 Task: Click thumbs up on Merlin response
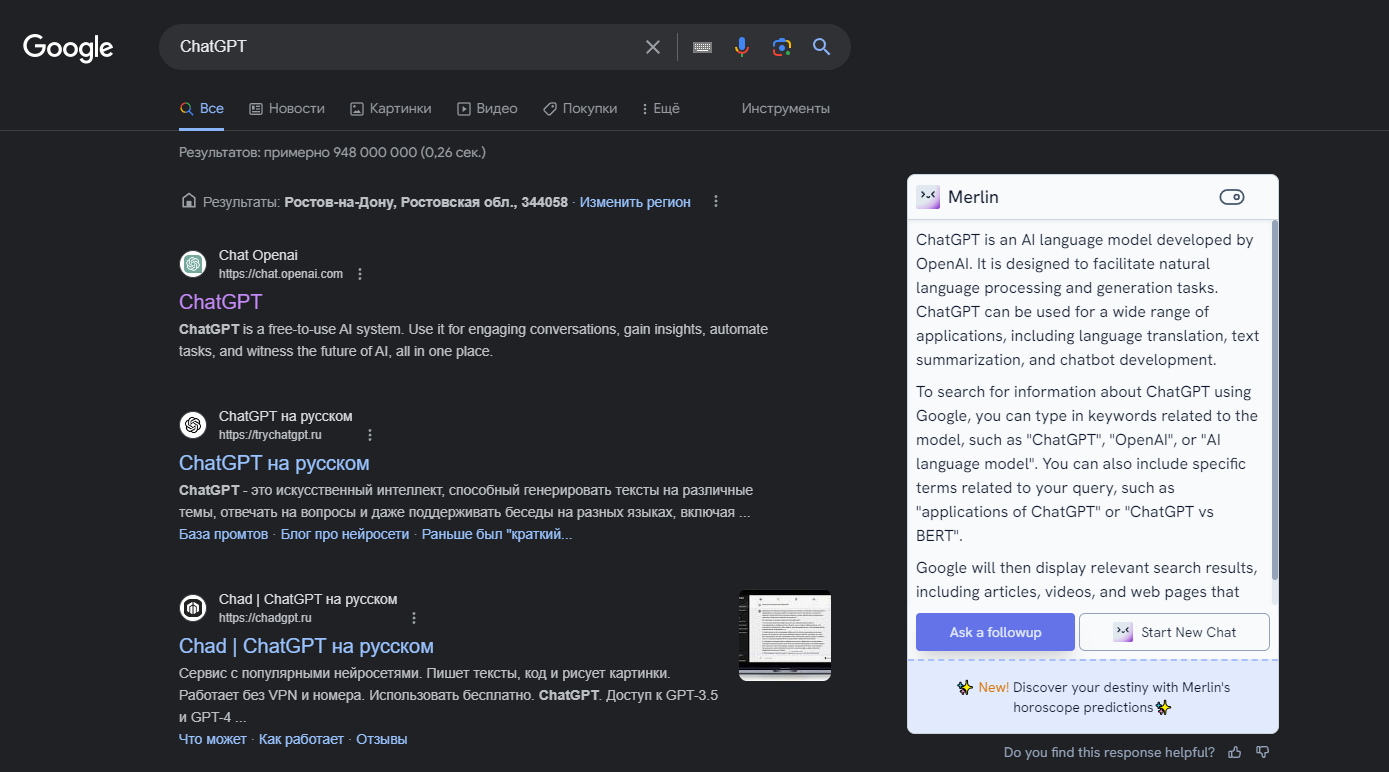pos(1235,752)
